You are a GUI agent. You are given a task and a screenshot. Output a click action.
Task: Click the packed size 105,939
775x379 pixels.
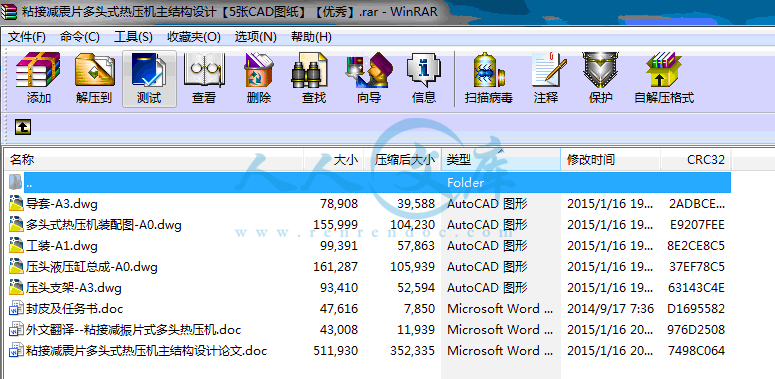click(x=412, y=267)
